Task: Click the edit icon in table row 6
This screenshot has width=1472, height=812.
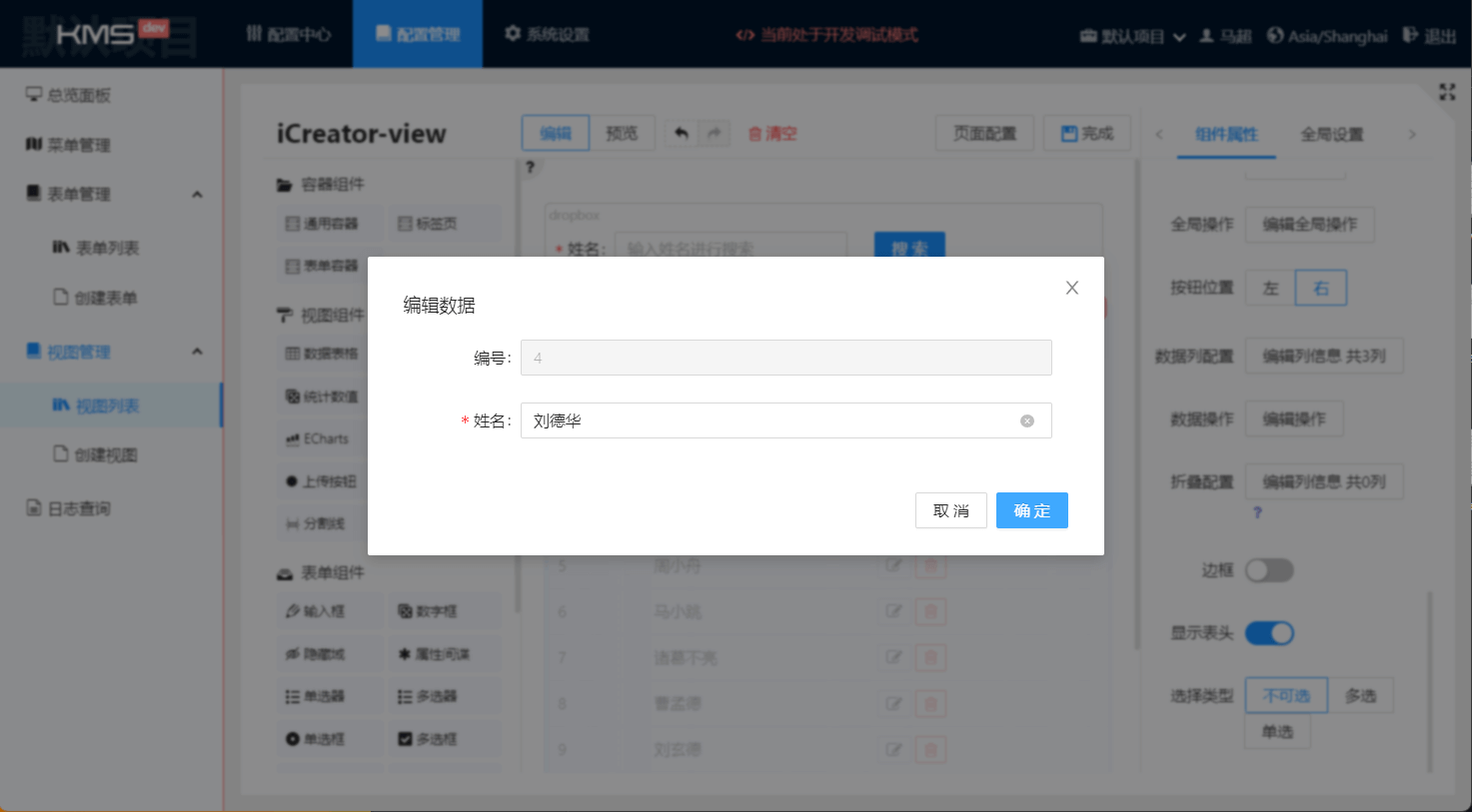Action: (x=893, y=611)
